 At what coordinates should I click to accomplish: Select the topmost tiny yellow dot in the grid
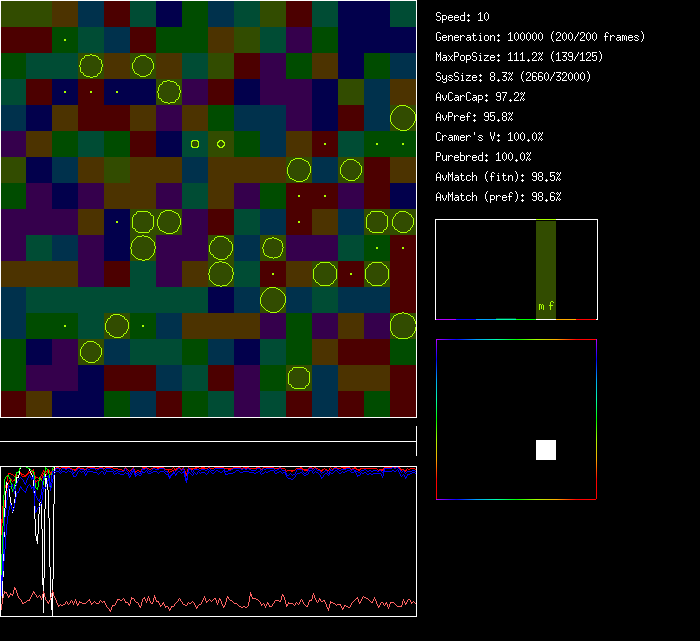pyautogui.click(x=65, y=40)
